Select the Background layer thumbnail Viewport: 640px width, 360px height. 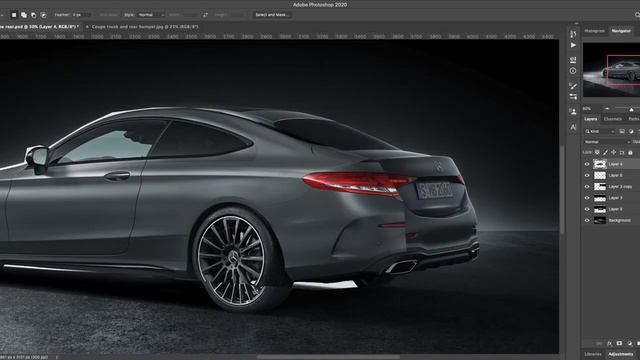(x=600, y=220)
